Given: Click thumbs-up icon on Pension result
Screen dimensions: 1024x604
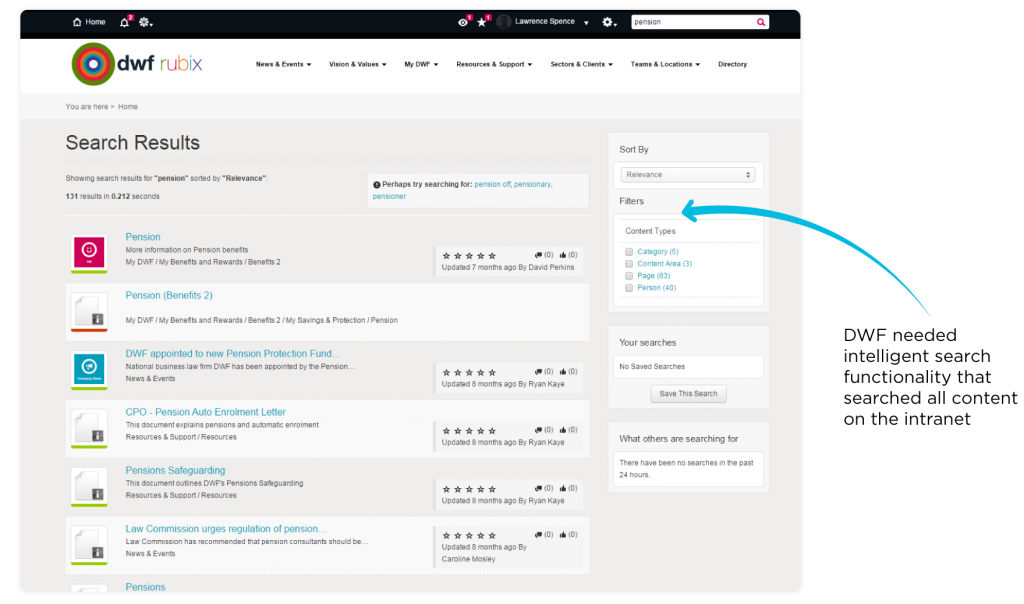Looking at the screenshot, I should pos(563,255).
